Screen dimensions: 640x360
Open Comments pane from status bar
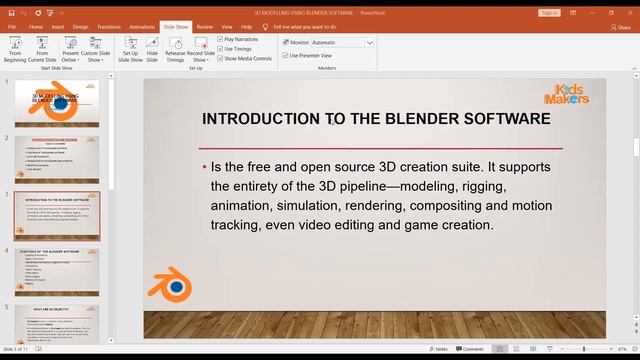click(x=470, y=349)
